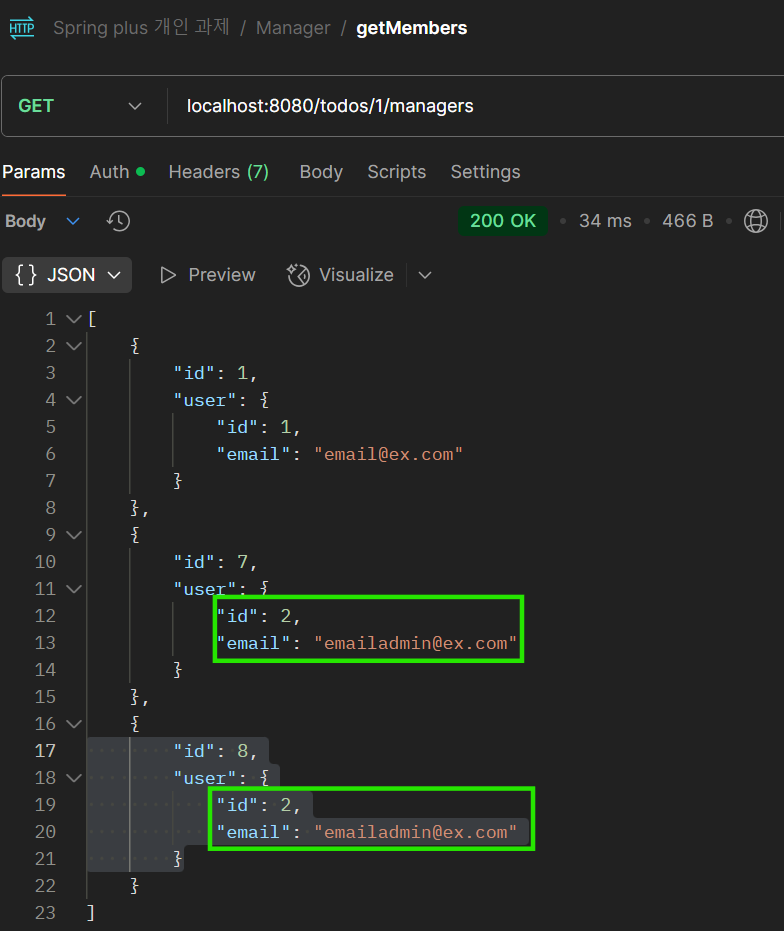
Task: Collapse the array at line 1
Action: (x=74, y=319)
